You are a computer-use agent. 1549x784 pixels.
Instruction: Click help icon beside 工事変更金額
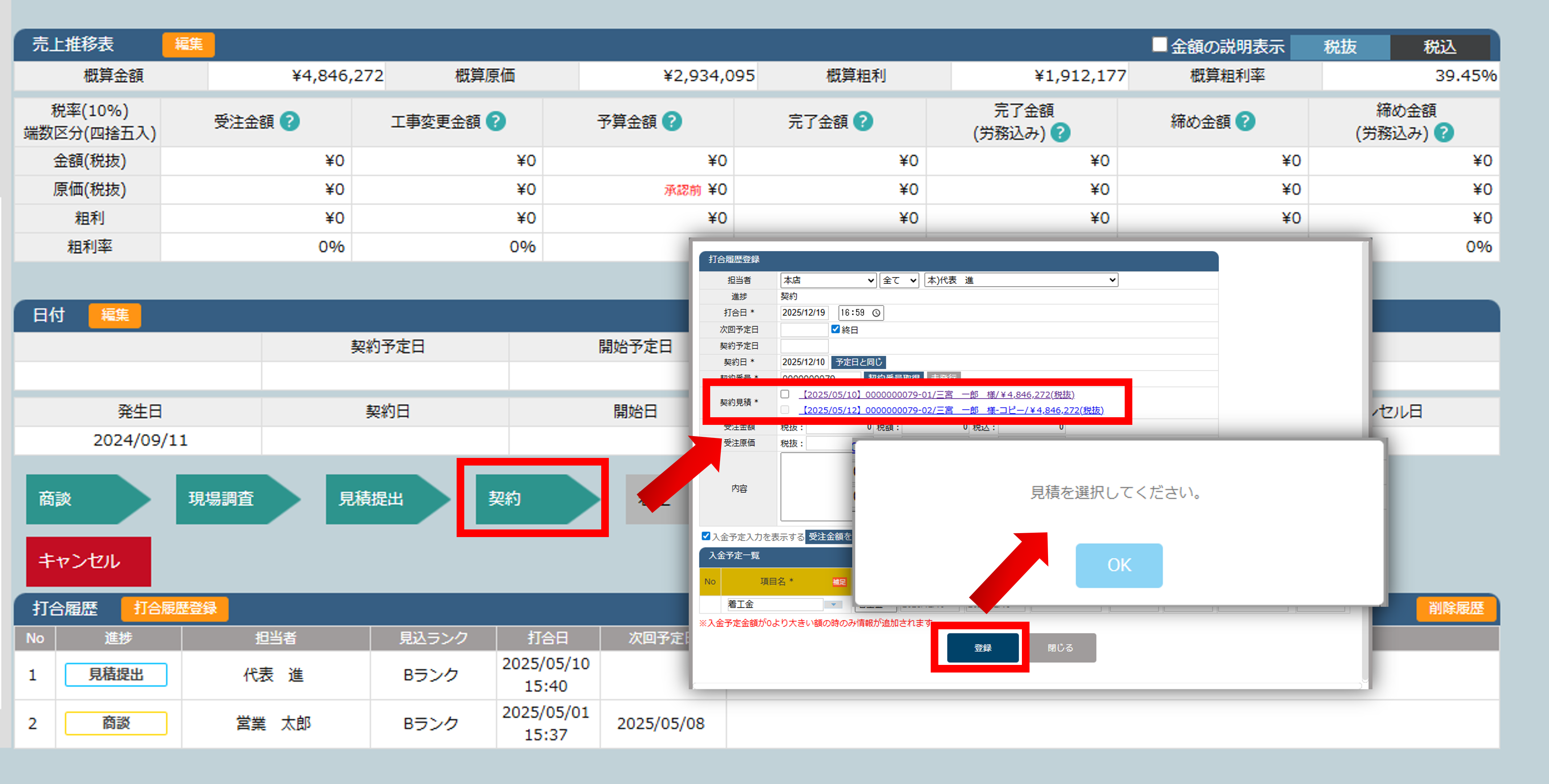point(496,121)
